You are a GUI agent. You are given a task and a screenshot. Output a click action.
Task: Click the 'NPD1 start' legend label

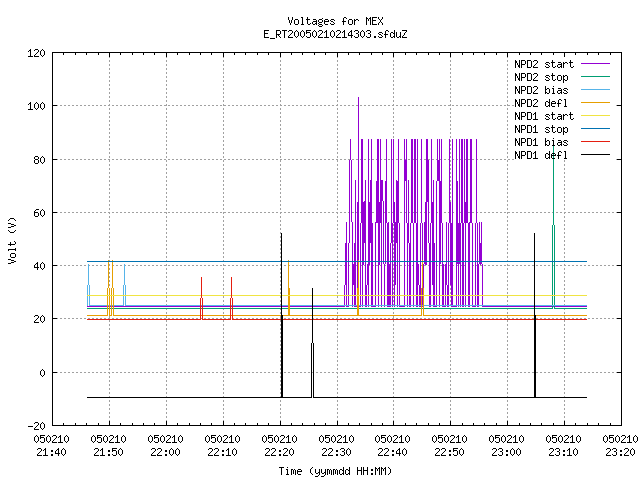click(544, 116)
